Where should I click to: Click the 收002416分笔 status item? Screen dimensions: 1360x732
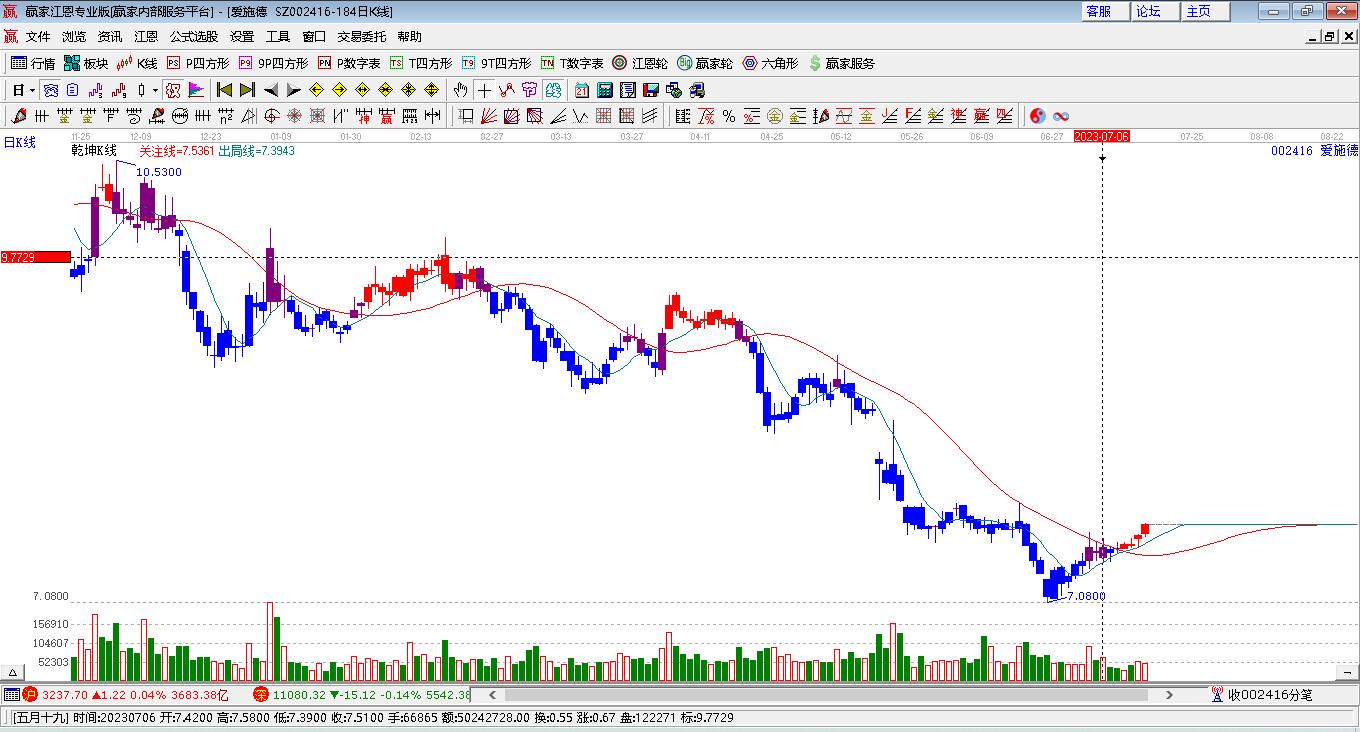tap(1262, 694)
